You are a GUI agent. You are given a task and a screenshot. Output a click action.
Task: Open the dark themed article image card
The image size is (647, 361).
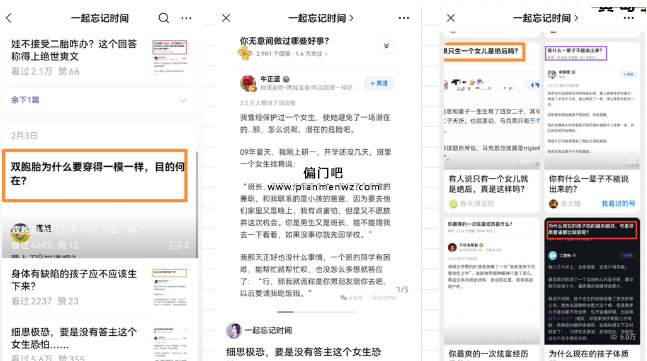coord(592,281)
